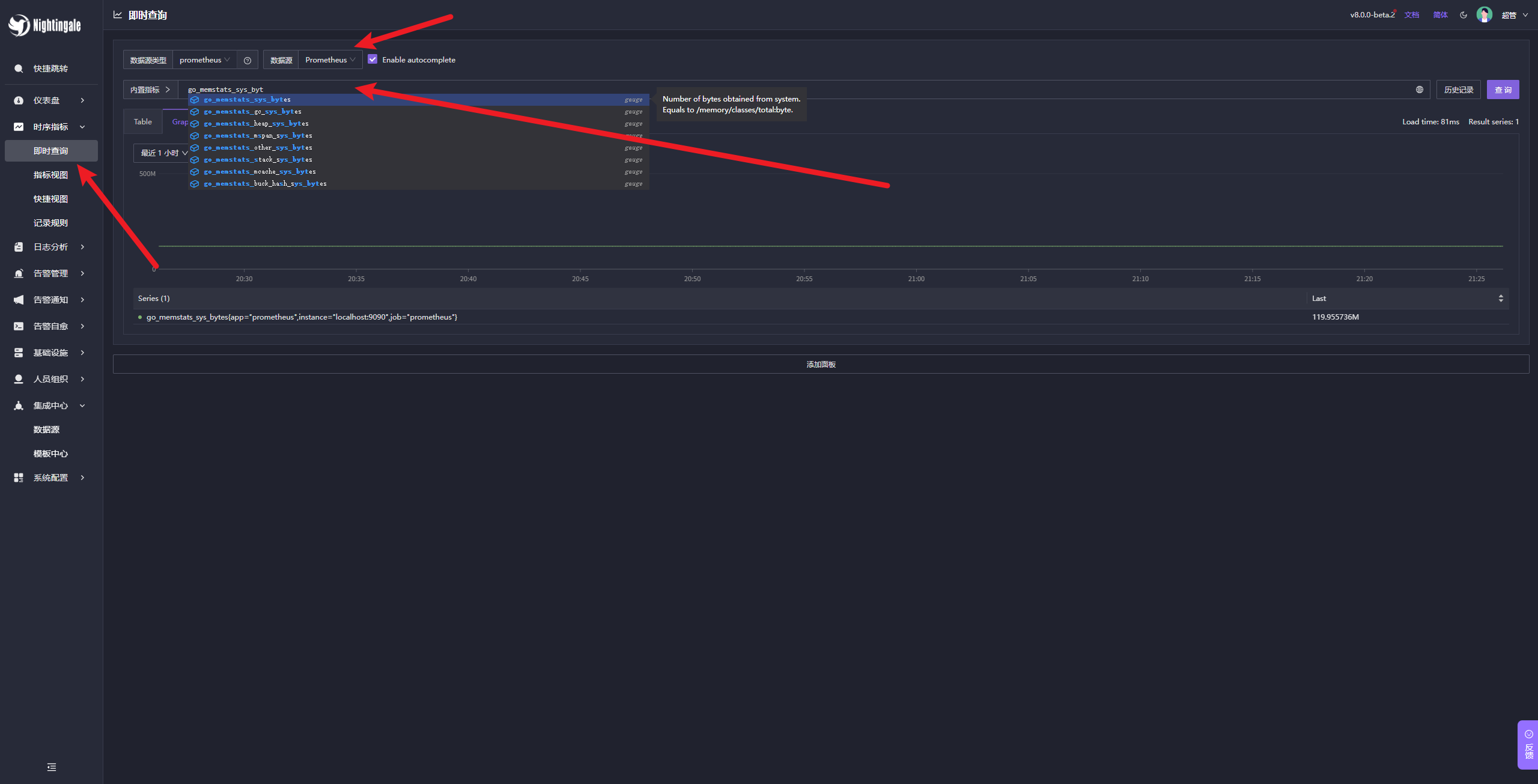
Task: Click the 查询 query button
Action: coord(1503,90)
